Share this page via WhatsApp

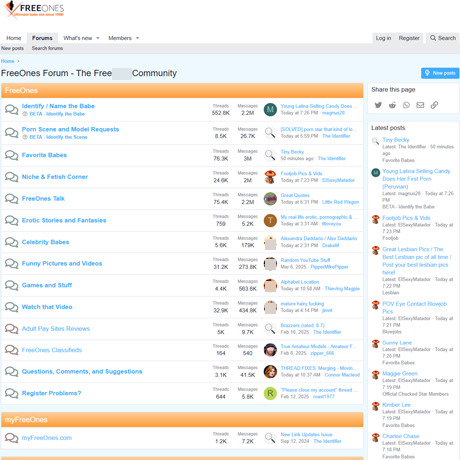tap(406, 105)
